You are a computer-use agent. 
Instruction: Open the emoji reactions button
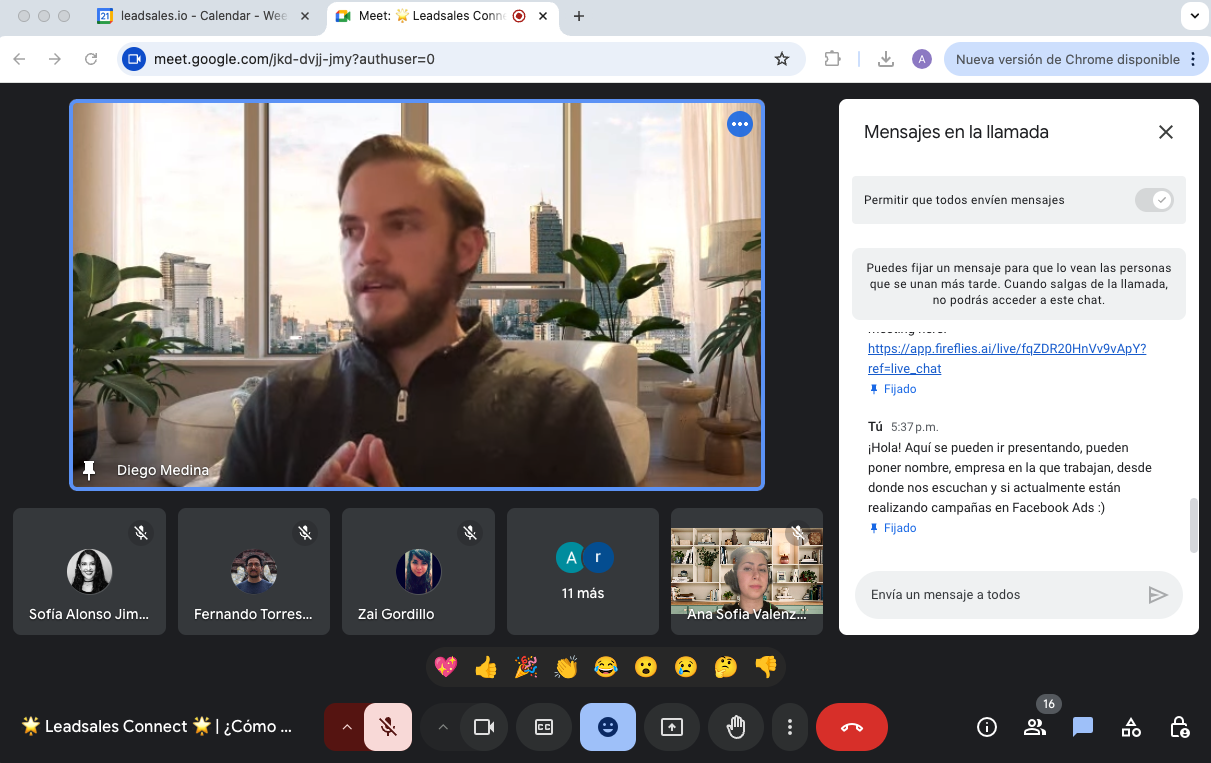pos(608,727)
